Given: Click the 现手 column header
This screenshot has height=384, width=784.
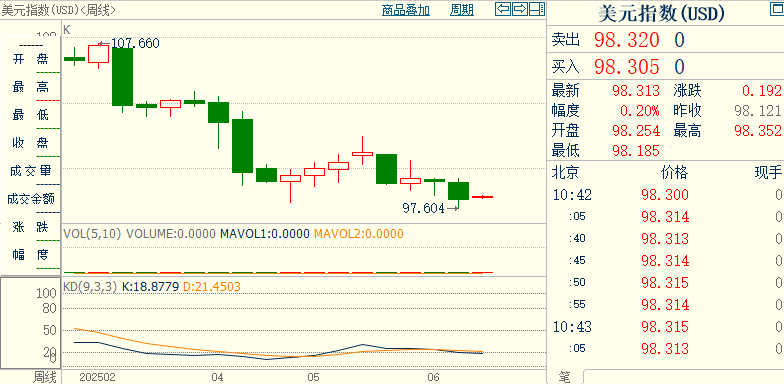Looking at the screenshot, I should click(768, 173).
